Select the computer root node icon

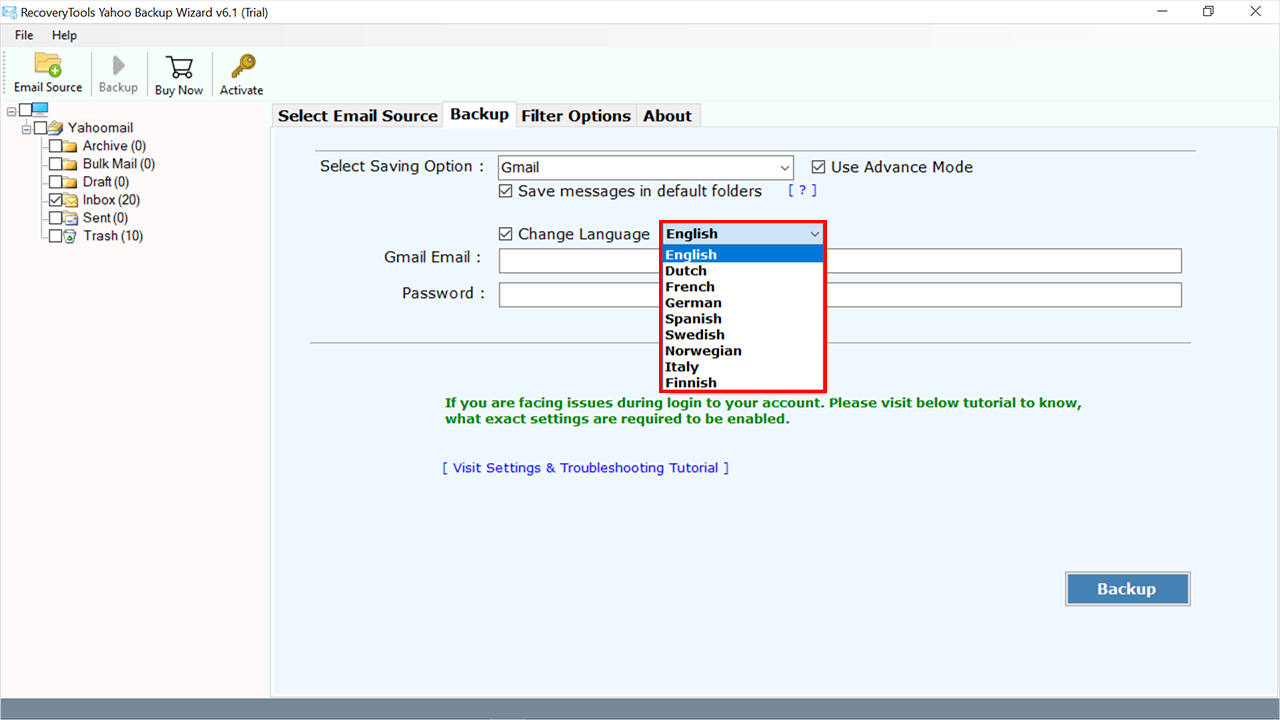pyautogui.click(x=40, y=110)
